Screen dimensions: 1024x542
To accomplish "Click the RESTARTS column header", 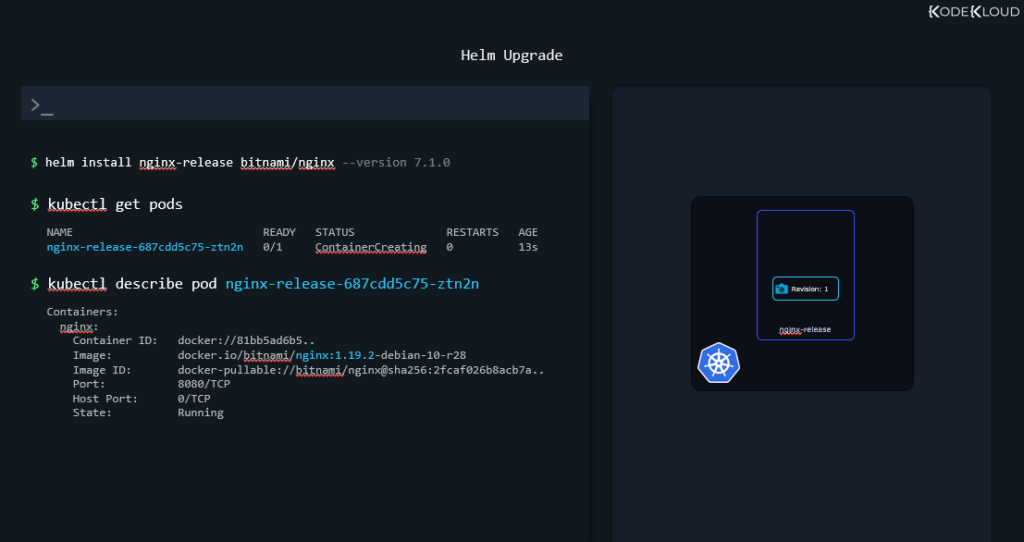I will tap(472, 232).
